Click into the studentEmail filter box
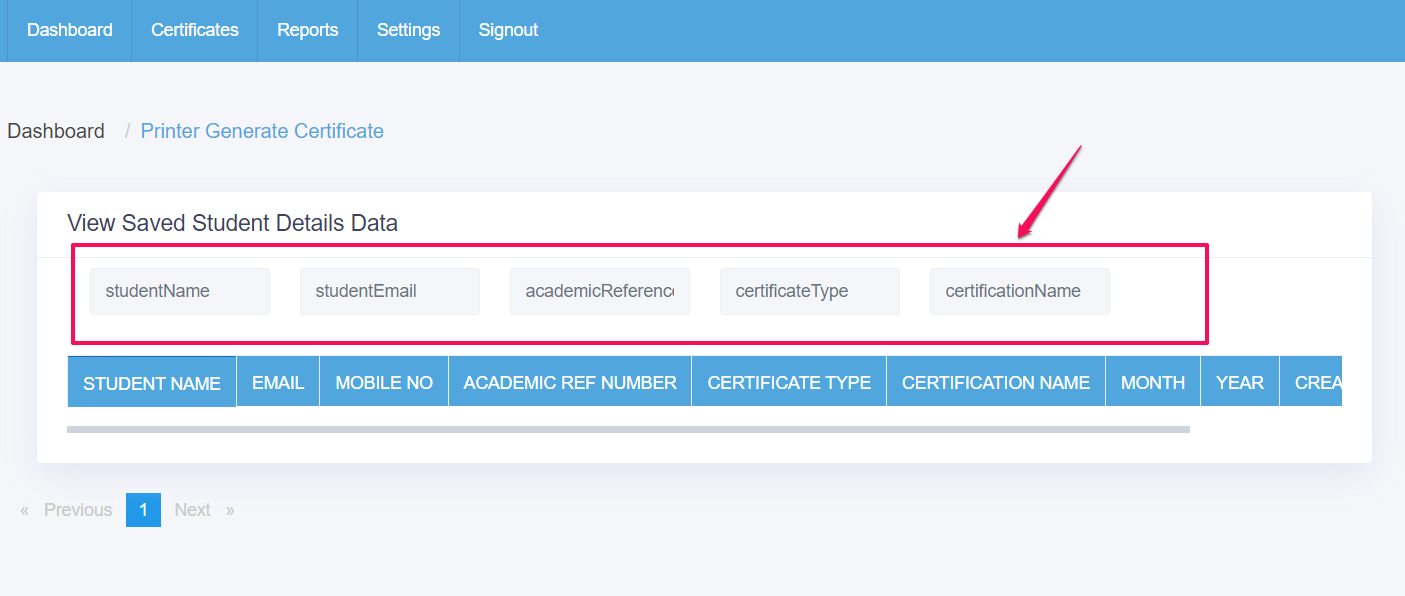The width and height of the screenshot is (1405, 596). pyautogui.click(x=390, y=291)
